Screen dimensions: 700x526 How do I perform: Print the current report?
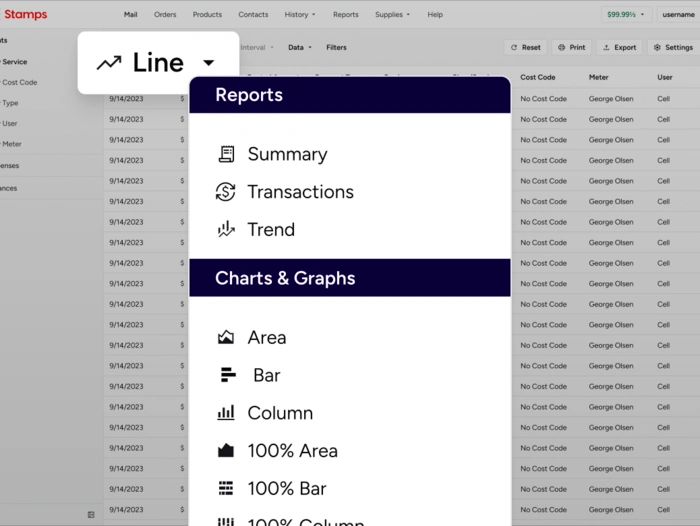(572, 48)
